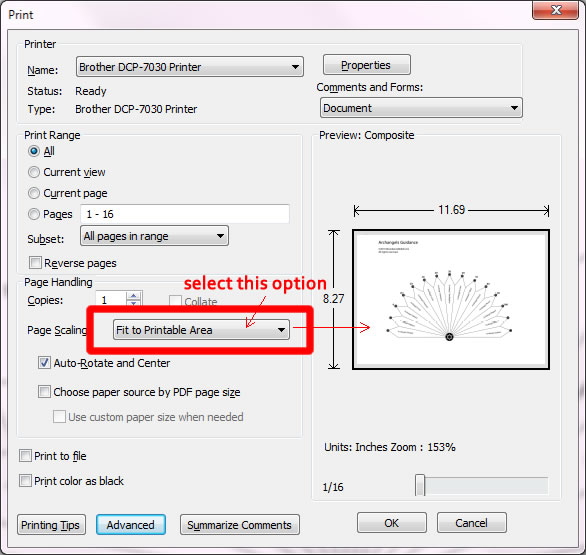The height and width of the screenshot is (555, 586).
Task: Click the Advanced button
Action: 131,525
